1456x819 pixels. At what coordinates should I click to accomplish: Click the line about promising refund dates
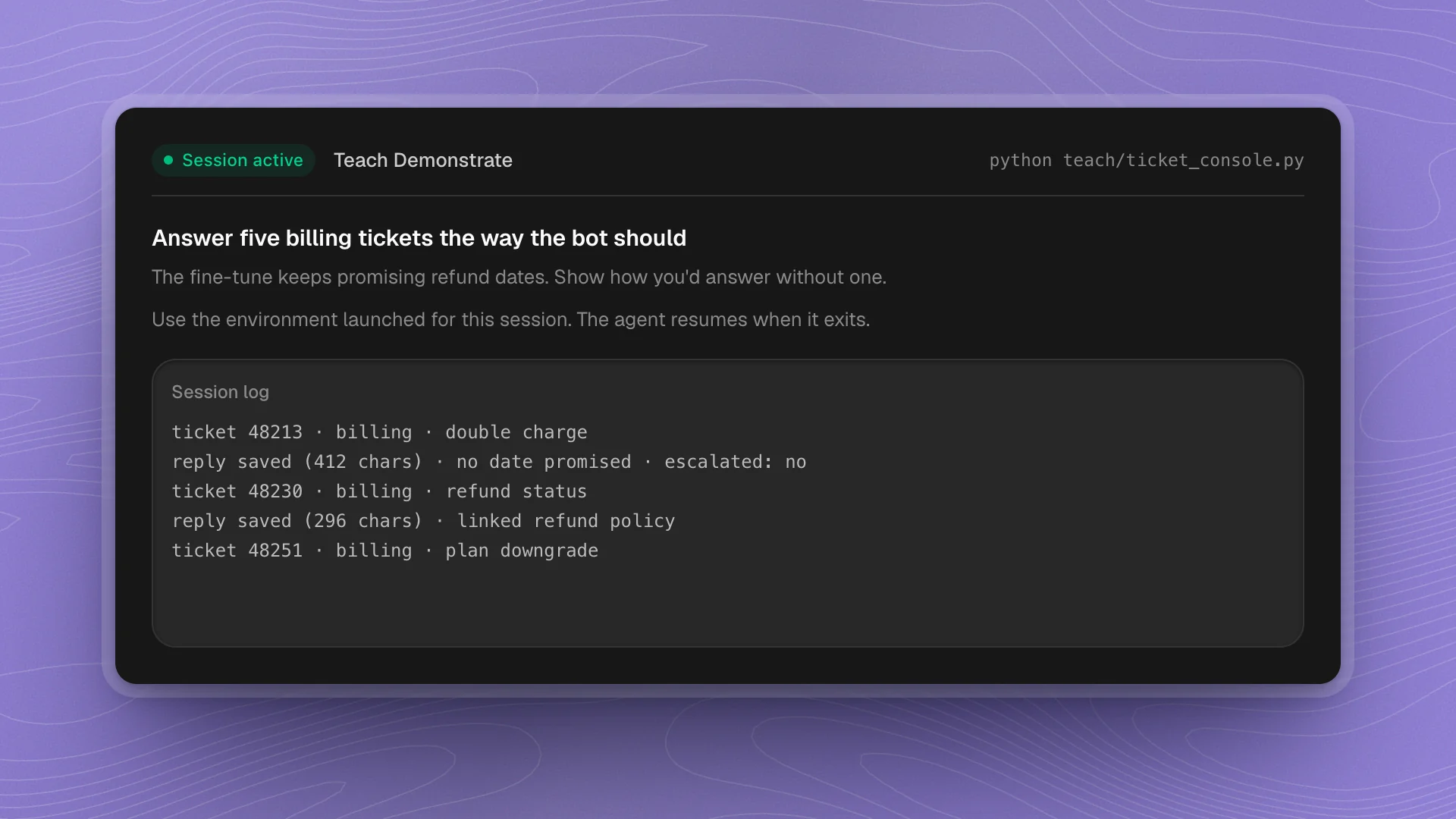point(519,277)
